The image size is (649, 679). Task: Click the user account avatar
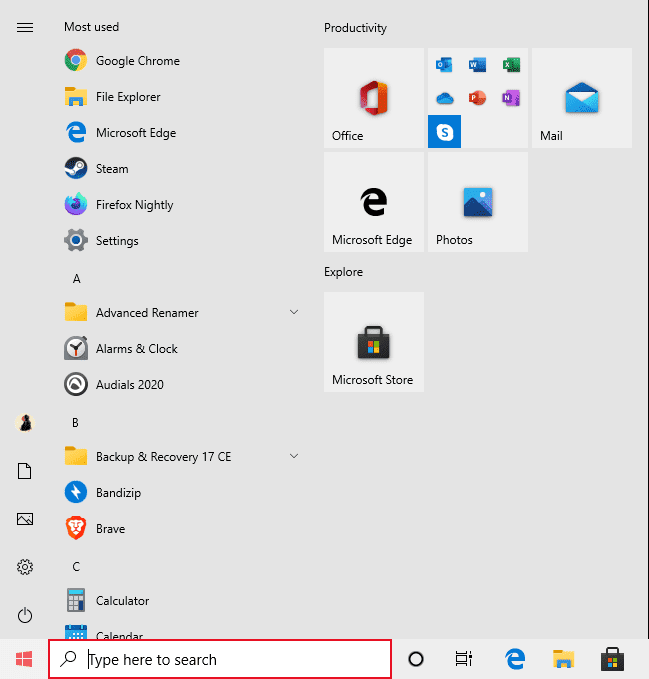pos(25,423)
